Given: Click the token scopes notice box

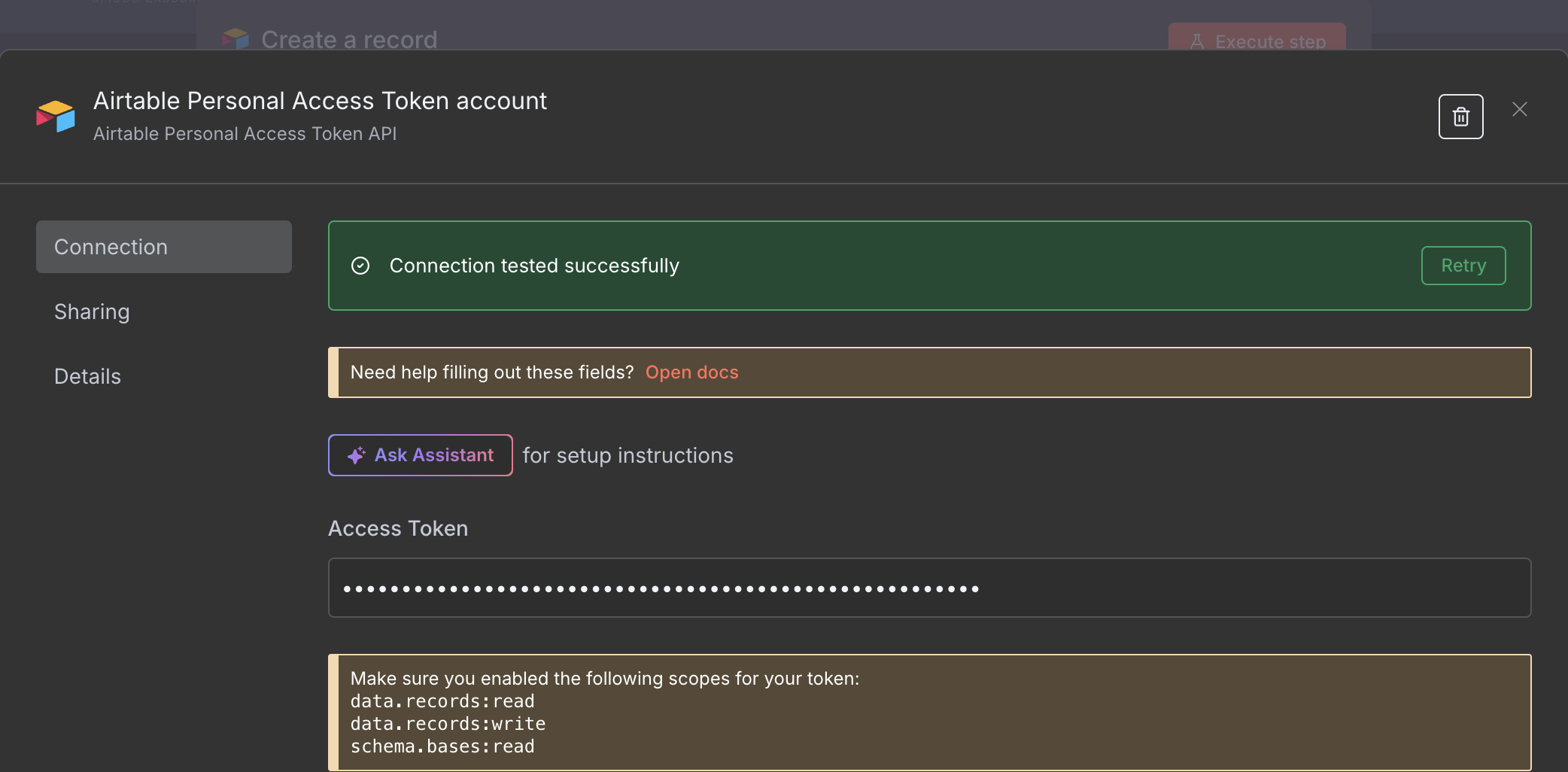Looking at the screenshot, I should tap(929, 712).
